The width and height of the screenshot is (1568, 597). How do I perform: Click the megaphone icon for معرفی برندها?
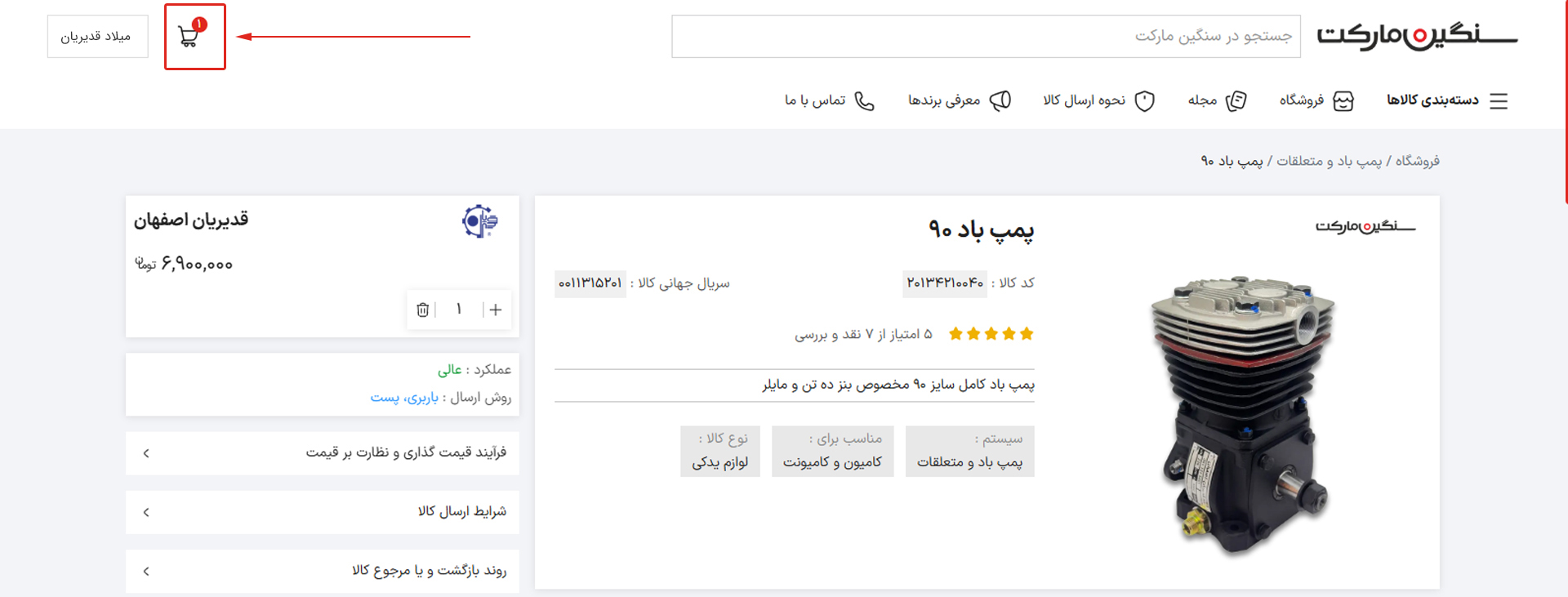[x=1000, y=100]
